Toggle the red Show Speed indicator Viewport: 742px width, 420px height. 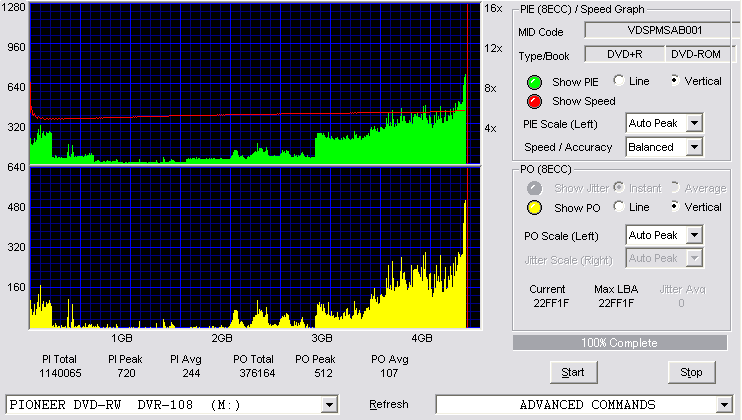[x=534, y=101]
